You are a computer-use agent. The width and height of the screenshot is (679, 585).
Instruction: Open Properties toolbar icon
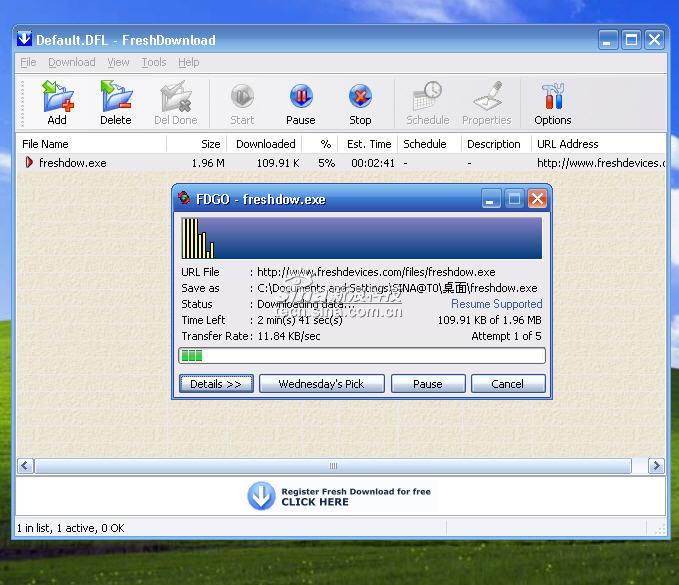(487, 96)
